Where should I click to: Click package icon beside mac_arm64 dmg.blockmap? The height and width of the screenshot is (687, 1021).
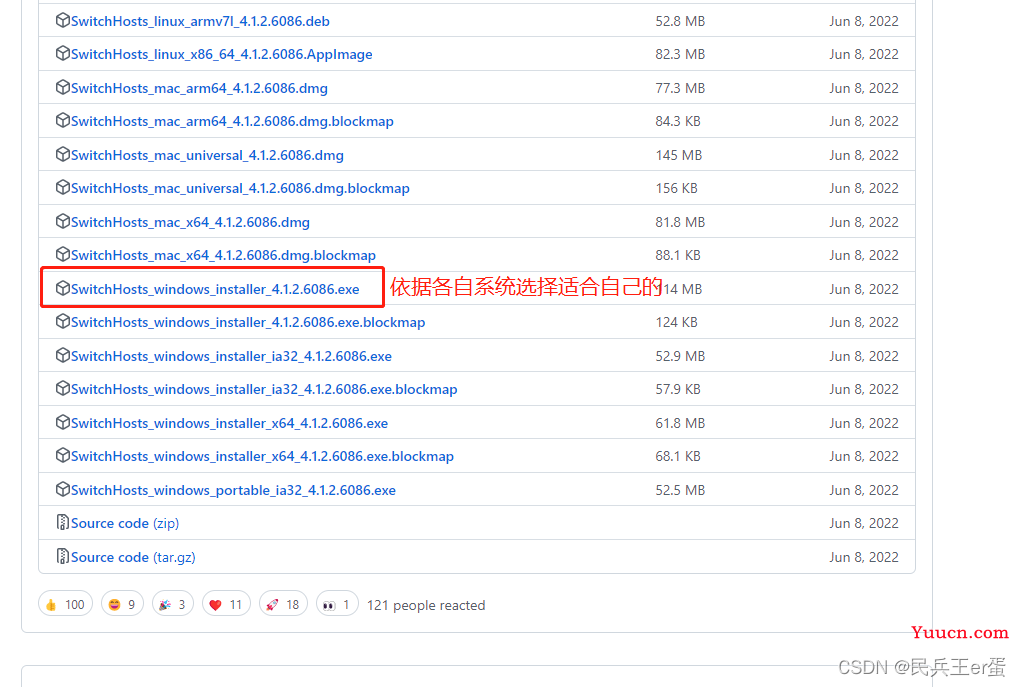pyautogui.click(x=63, y=120)
